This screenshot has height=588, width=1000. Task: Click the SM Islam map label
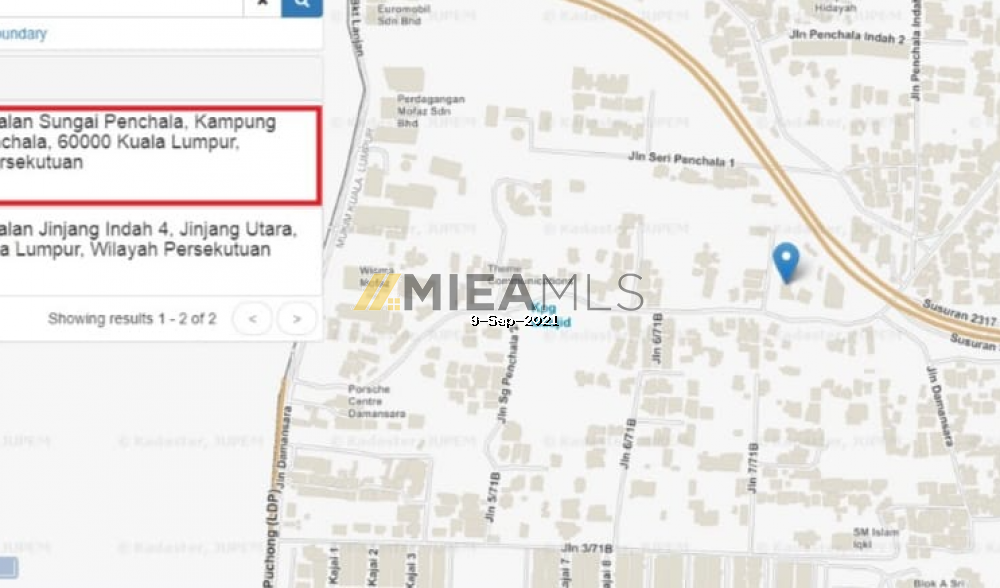pos(876,538)
